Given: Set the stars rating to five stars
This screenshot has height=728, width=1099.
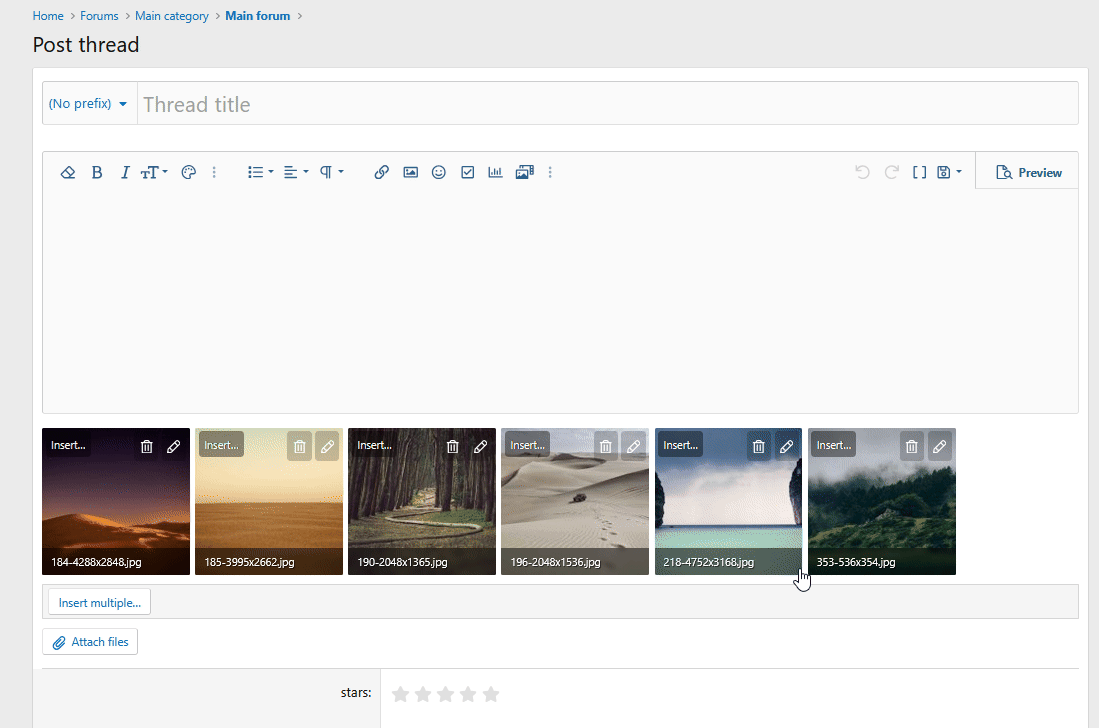Looking at the screenshot, I should click(491, 694).
